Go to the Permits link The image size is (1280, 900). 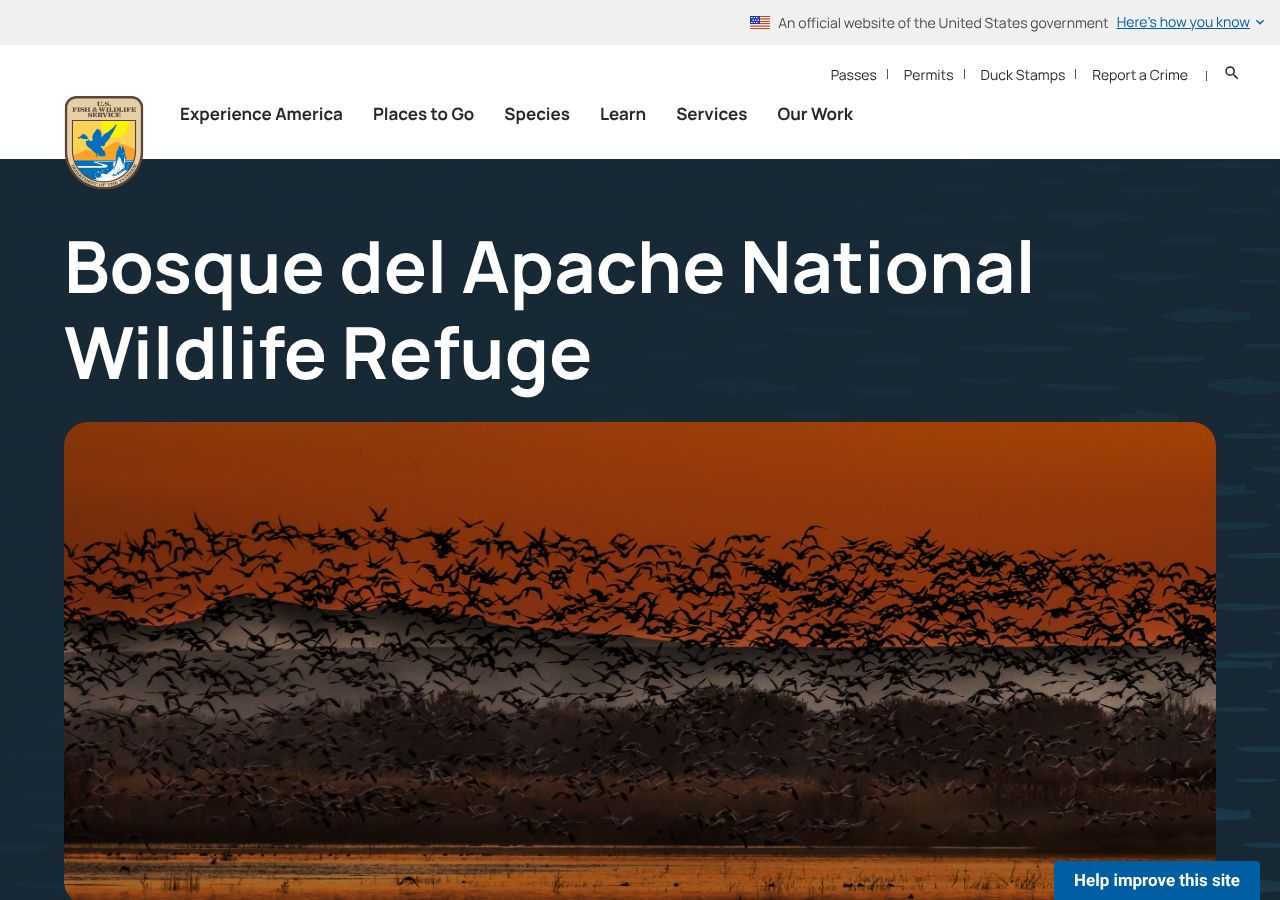coord(928,75)
